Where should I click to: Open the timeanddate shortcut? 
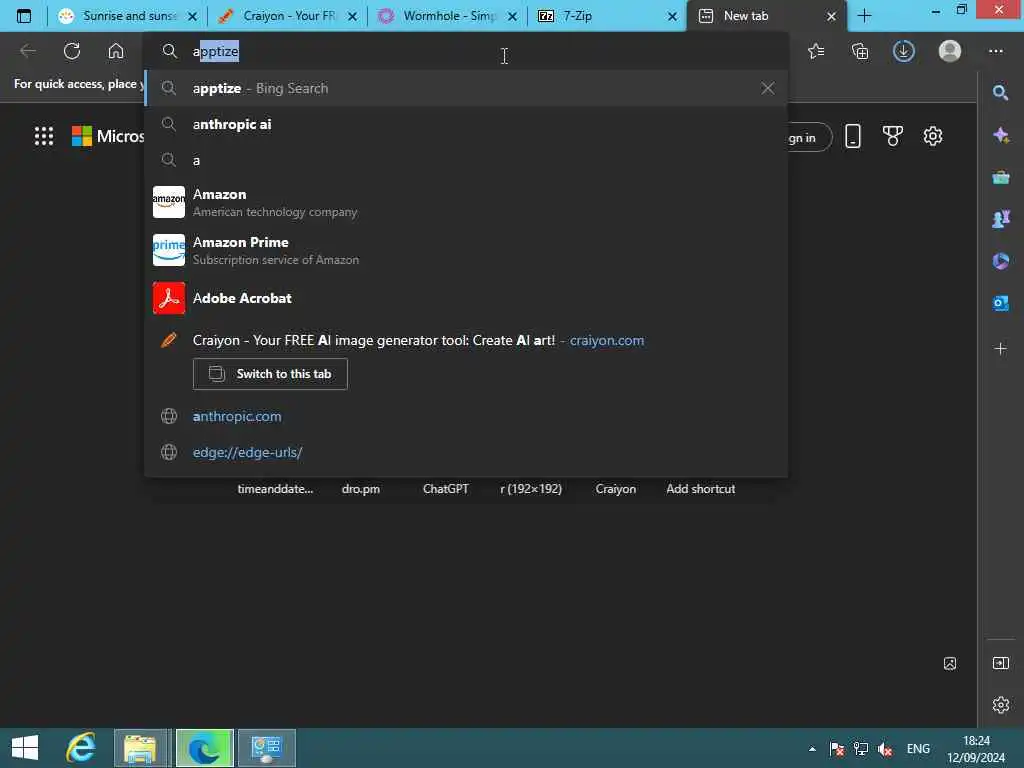(x=275, y=488)
